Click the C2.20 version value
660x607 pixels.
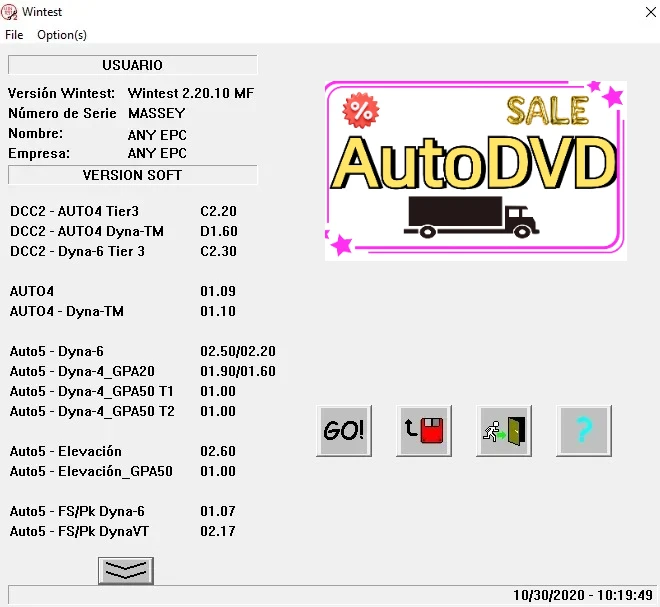pyautogui.click(x=218, y=211)
